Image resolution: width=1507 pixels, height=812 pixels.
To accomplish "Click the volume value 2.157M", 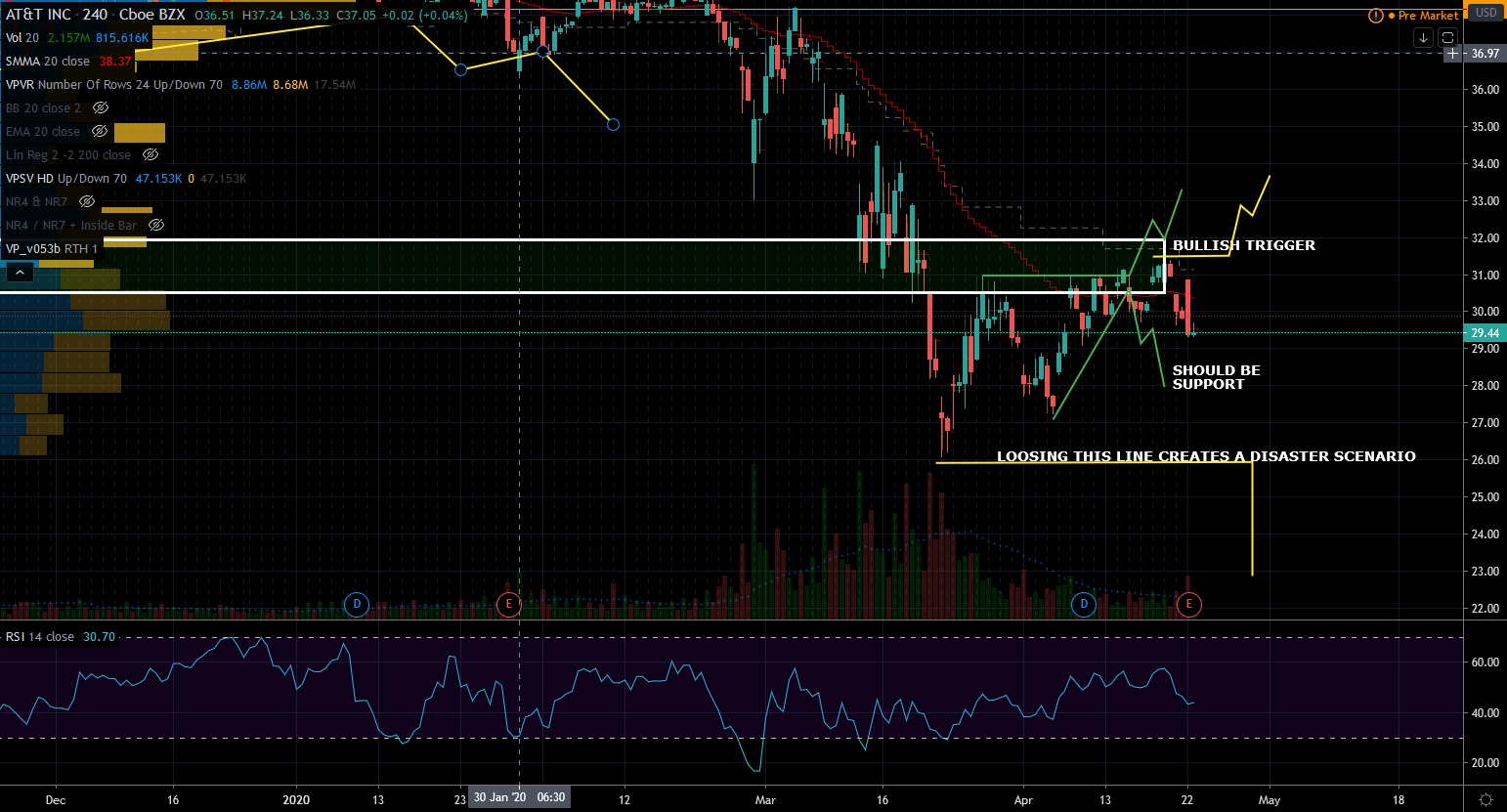I will click(69, 38).
